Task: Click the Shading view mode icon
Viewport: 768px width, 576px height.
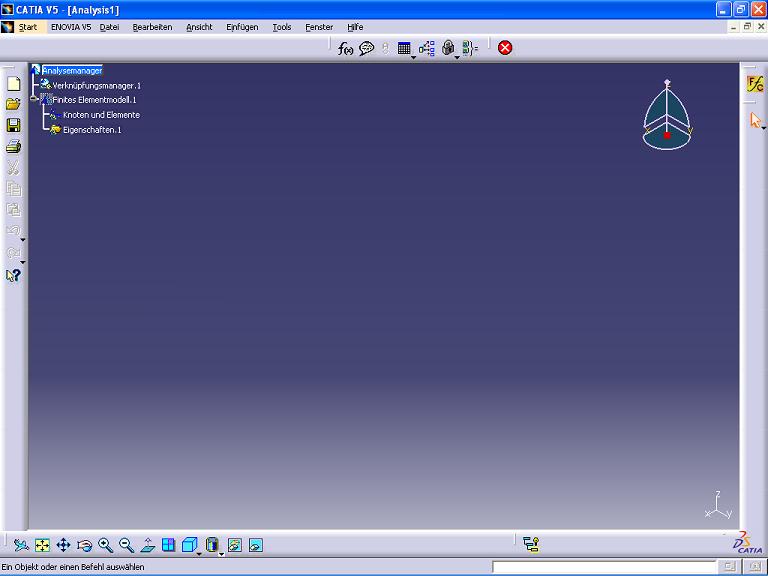Action: 212,545
